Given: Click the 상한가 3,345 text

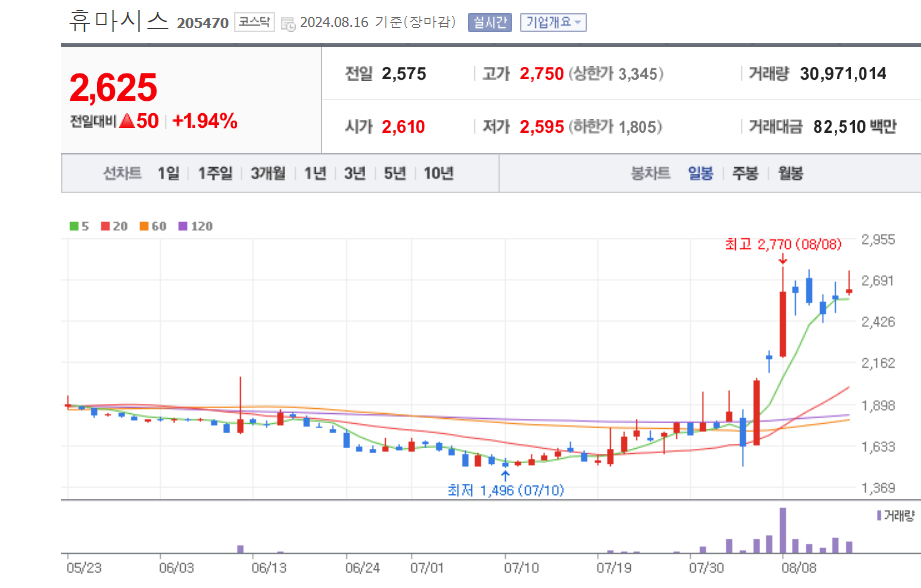Looking at the screenshot, I should tap(616, 74).
